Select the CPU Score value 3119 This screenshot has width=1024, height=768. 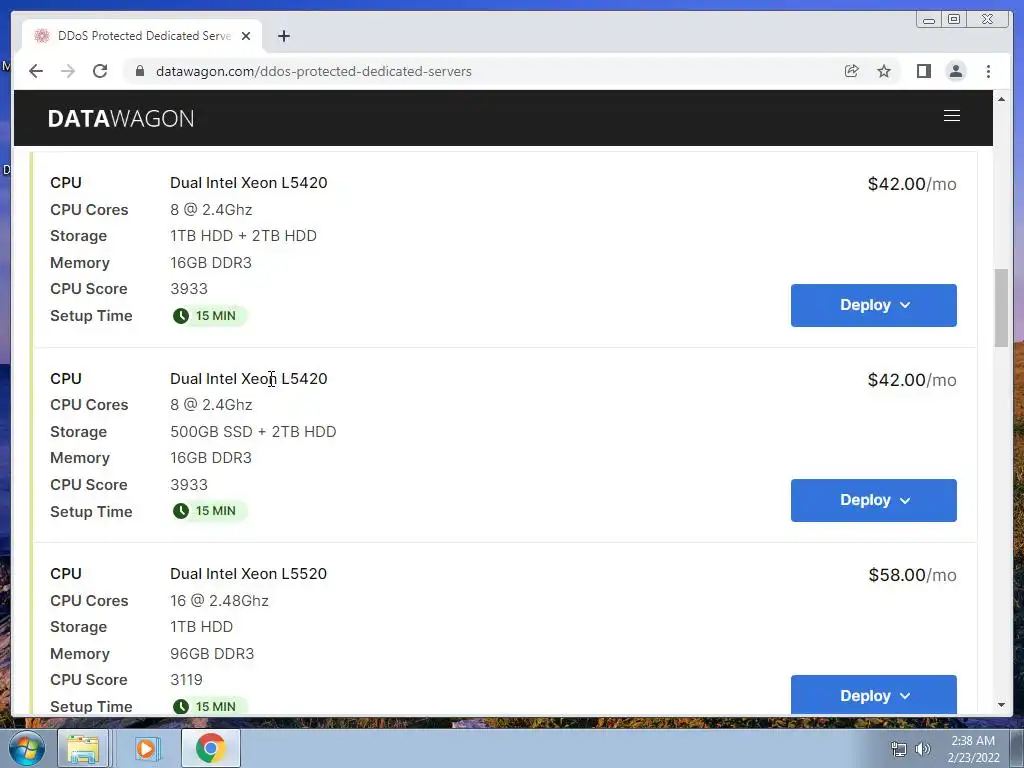coord(186,680)
